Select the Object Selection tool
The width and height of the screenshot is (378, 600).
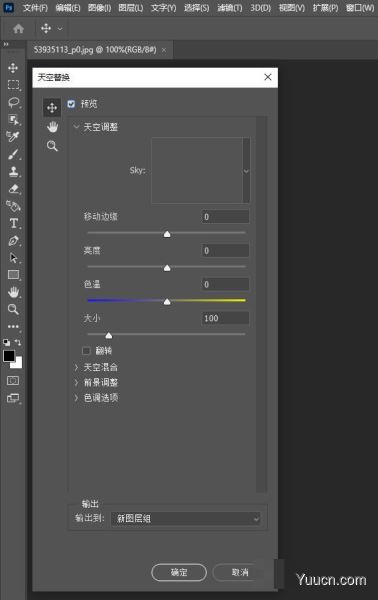click(x=13, y=120)
